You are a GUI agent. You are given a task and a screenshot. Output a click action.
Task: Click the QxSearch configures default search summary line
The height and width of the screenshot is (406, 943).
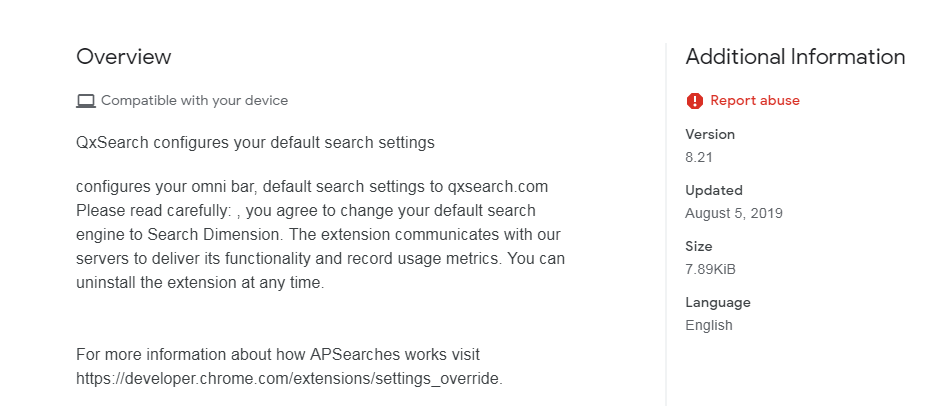(255, 143)
